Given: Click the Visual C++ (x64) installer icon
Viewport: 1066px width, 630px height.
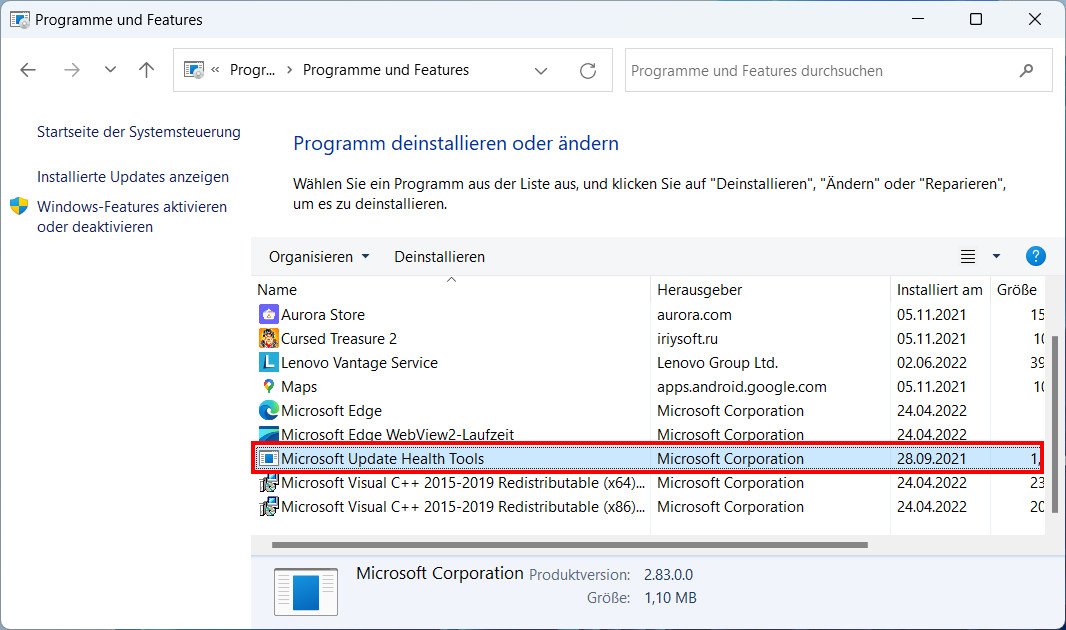Looking at the screenshot, I should (x=269, y=483).
